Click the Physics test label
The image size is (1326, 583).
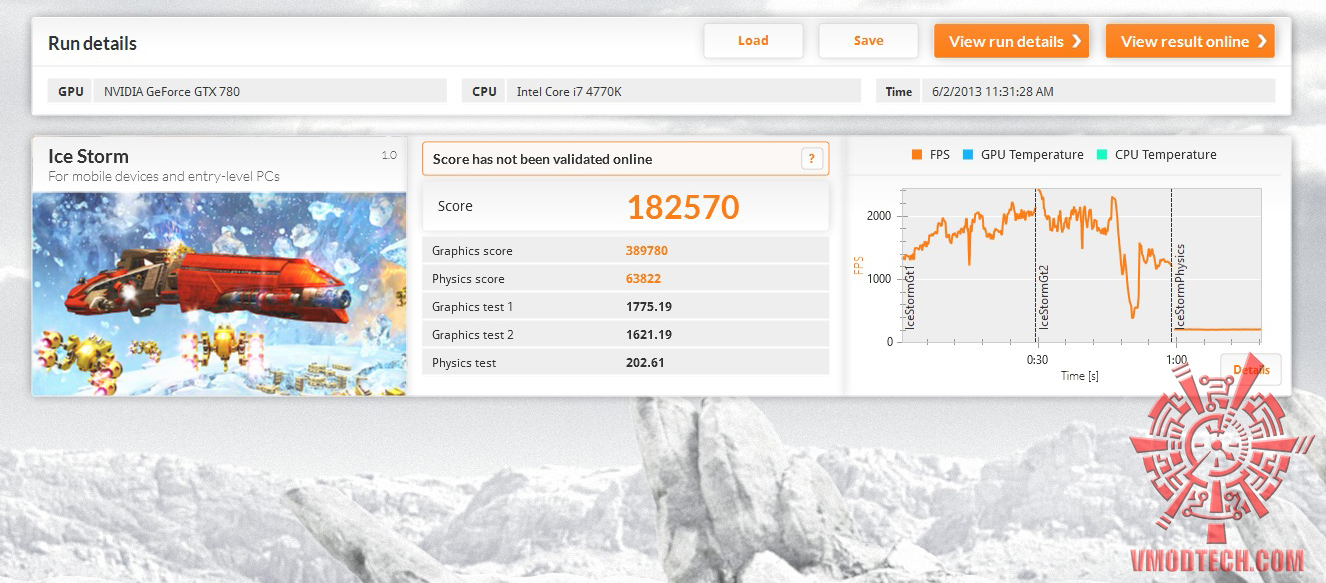(x=464, y=363)
